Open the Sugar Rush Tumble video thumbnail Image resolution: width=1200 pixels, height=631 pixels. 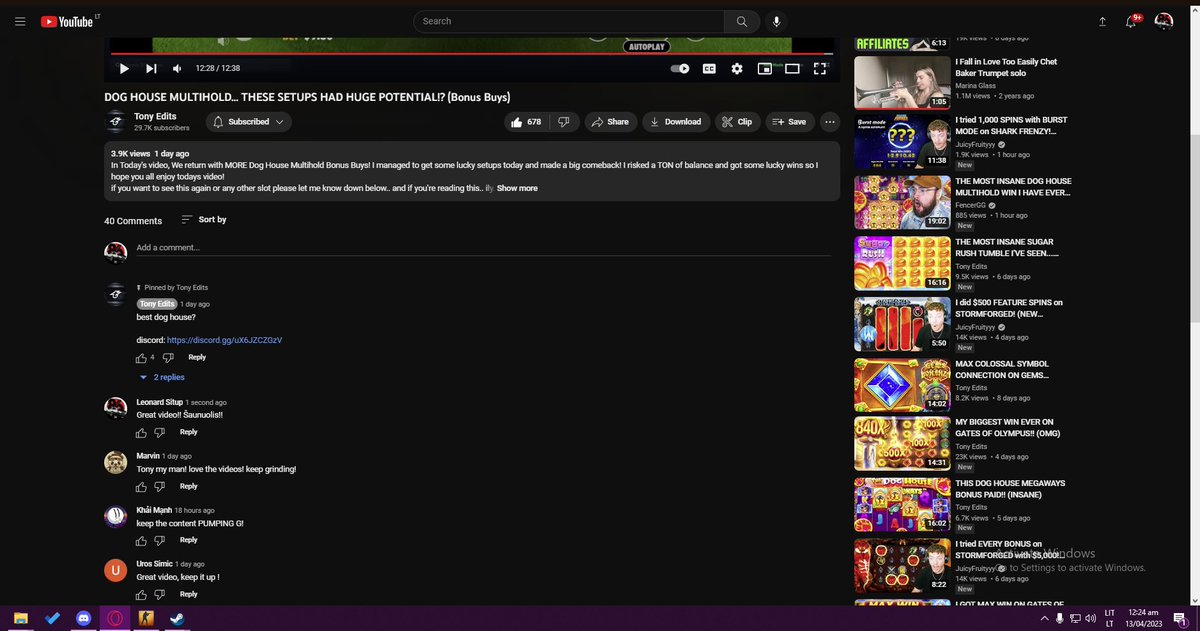(902, 262)
